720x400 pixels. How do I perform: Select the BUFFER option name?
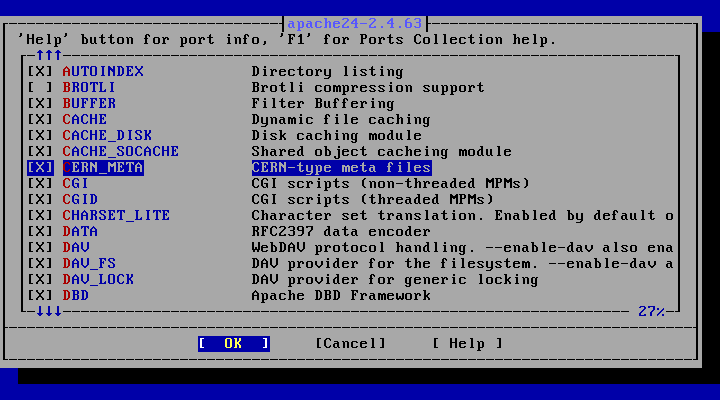pyautogui.click(x=89, y=104)
